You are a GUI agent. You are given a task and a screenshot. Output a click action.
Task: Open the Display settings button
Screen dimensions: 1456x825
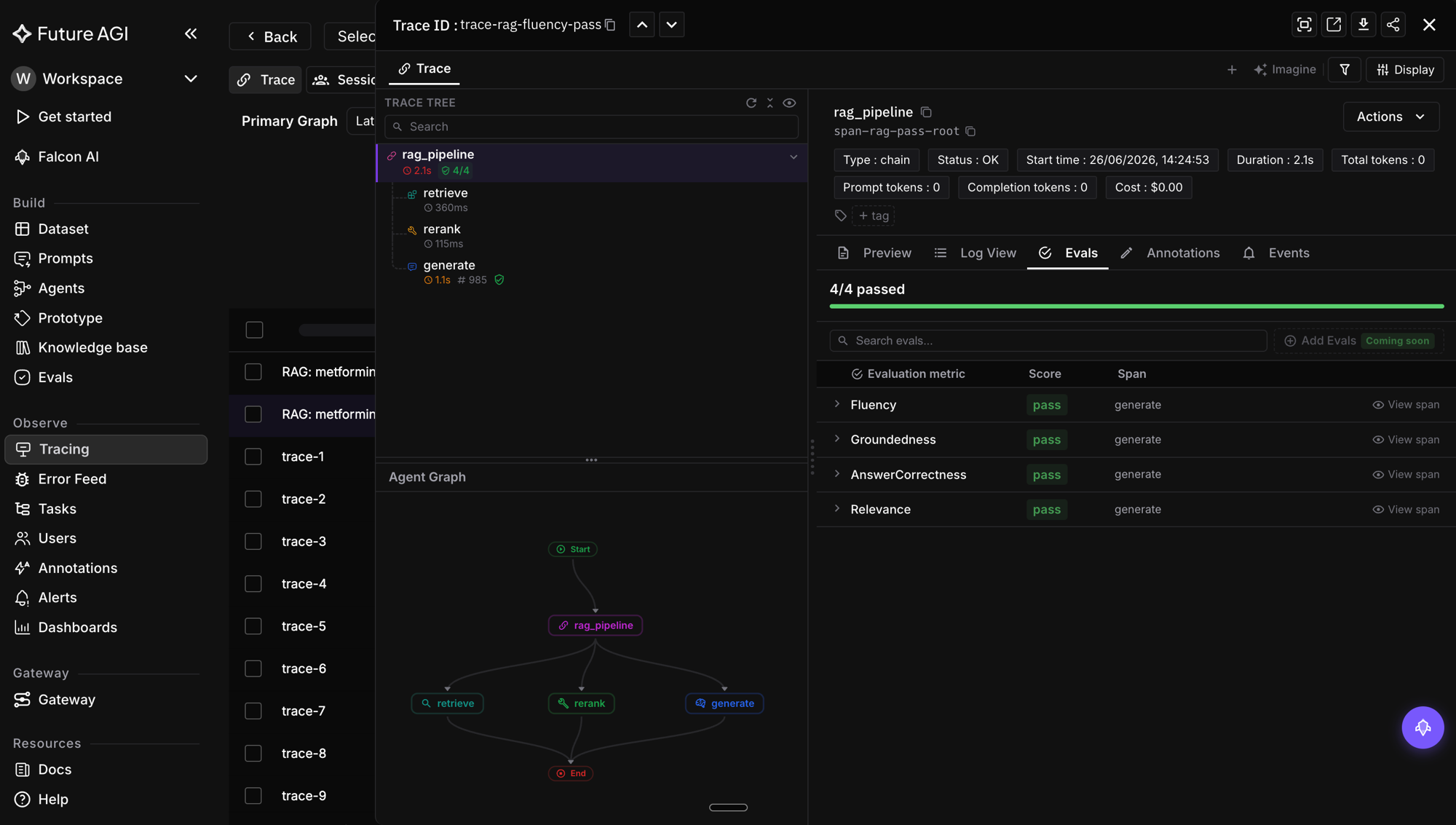tap(1405, 70)
